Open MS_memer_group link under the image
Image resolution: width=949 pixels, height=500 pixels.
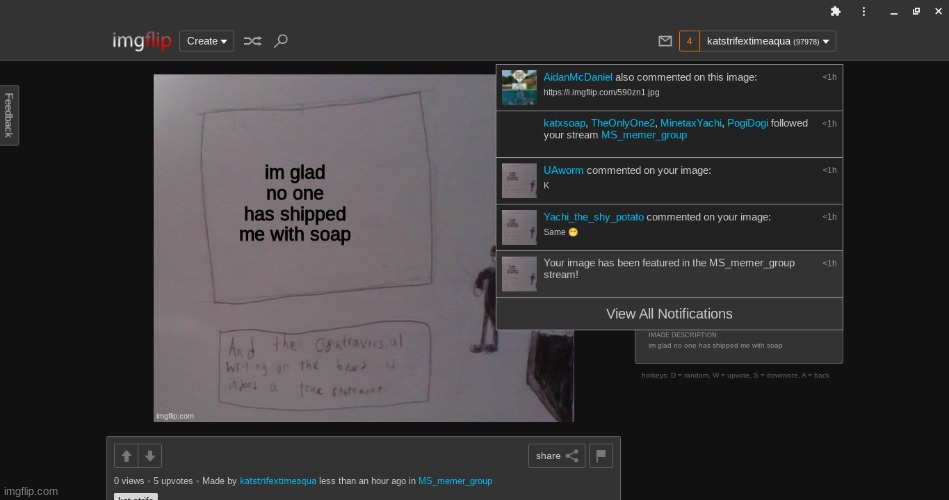455,481
